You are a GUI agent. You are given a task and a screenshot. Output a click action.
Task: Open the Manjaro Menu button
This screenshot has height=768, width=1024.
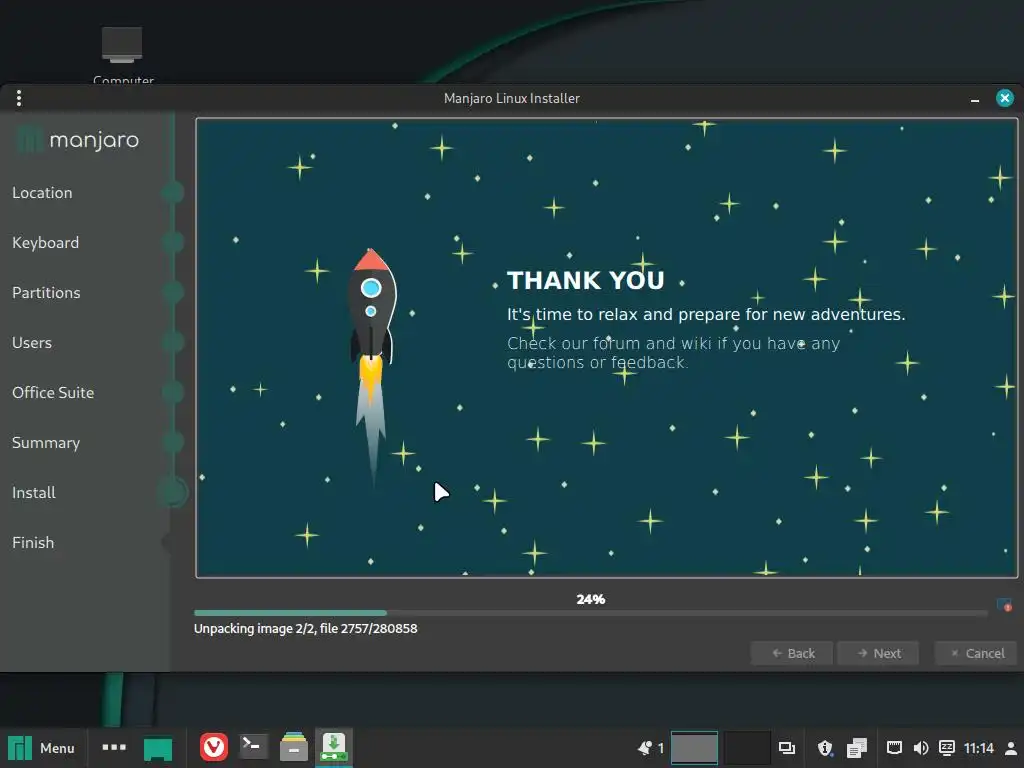pos(42,748)
